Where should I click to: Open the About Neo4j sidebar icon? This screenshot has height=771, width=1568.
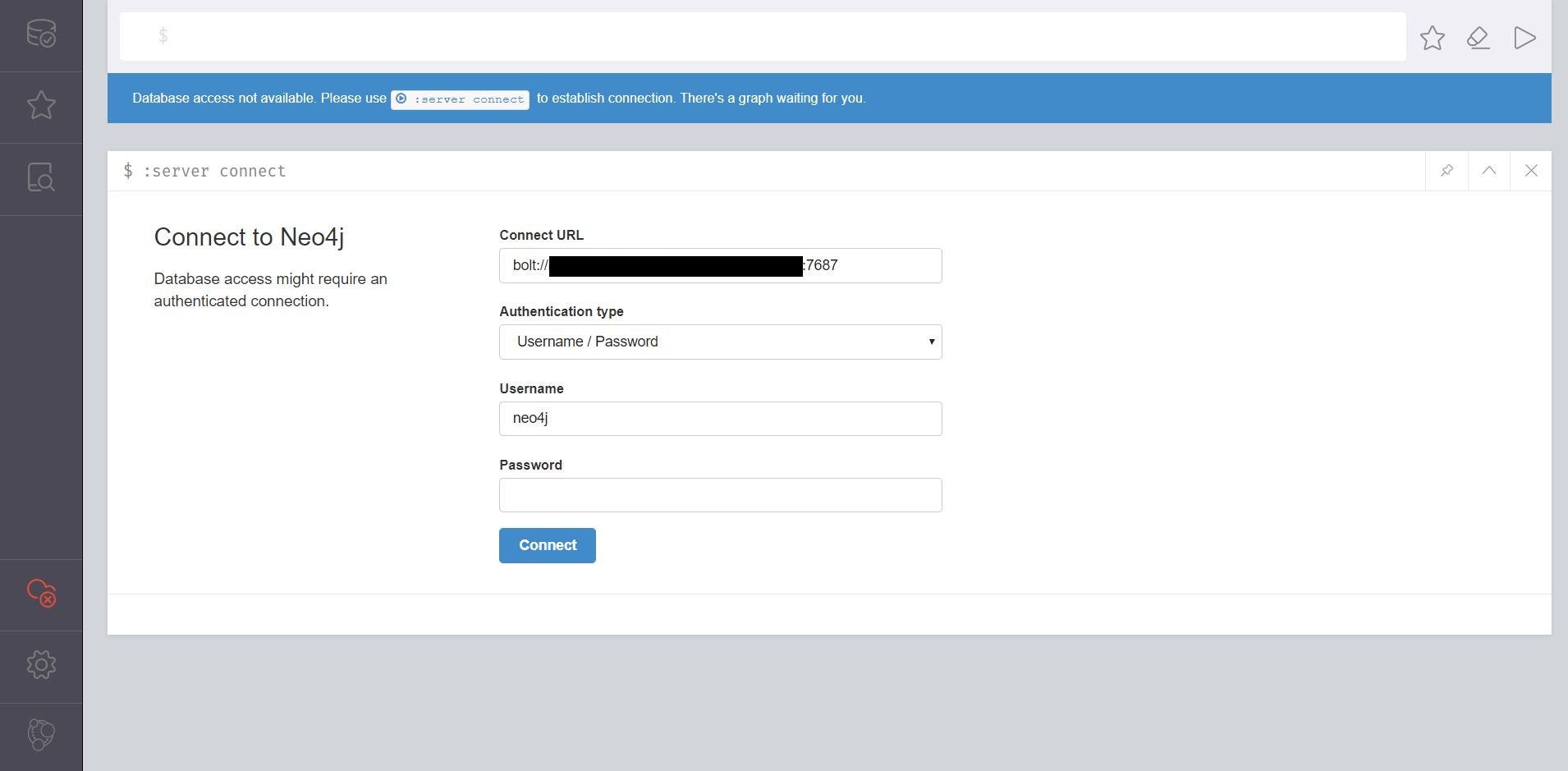click(x=40, y=734)
